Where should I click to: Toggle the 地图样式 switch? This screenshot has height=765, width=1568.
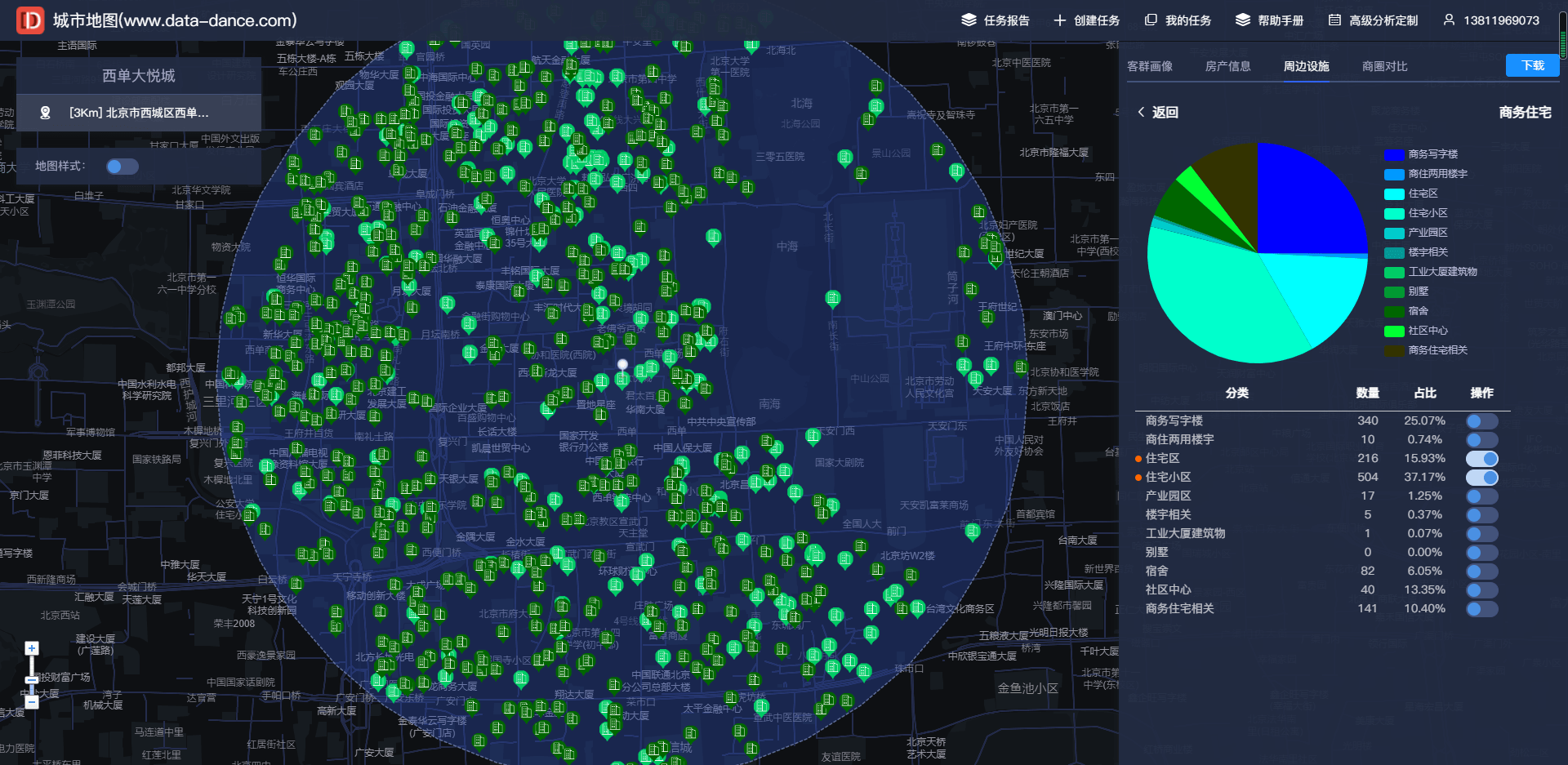(122, 167)
